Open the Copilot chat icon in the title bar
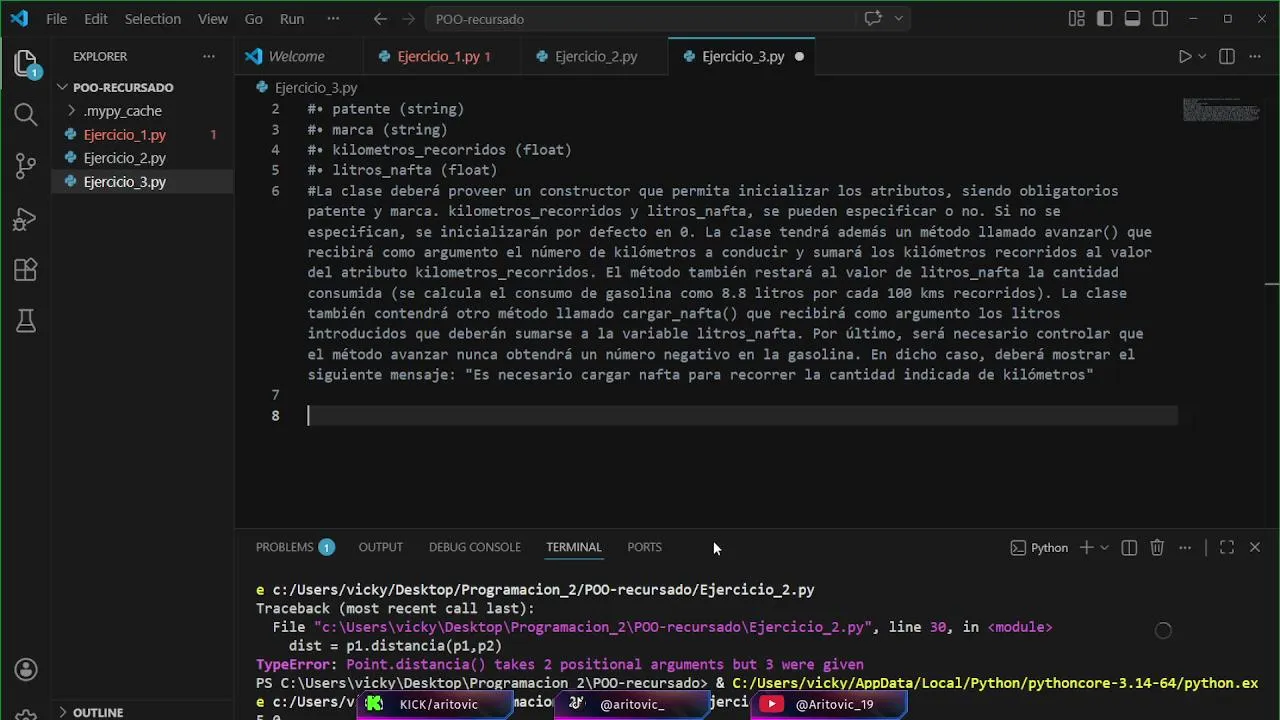 pos(873,19)
